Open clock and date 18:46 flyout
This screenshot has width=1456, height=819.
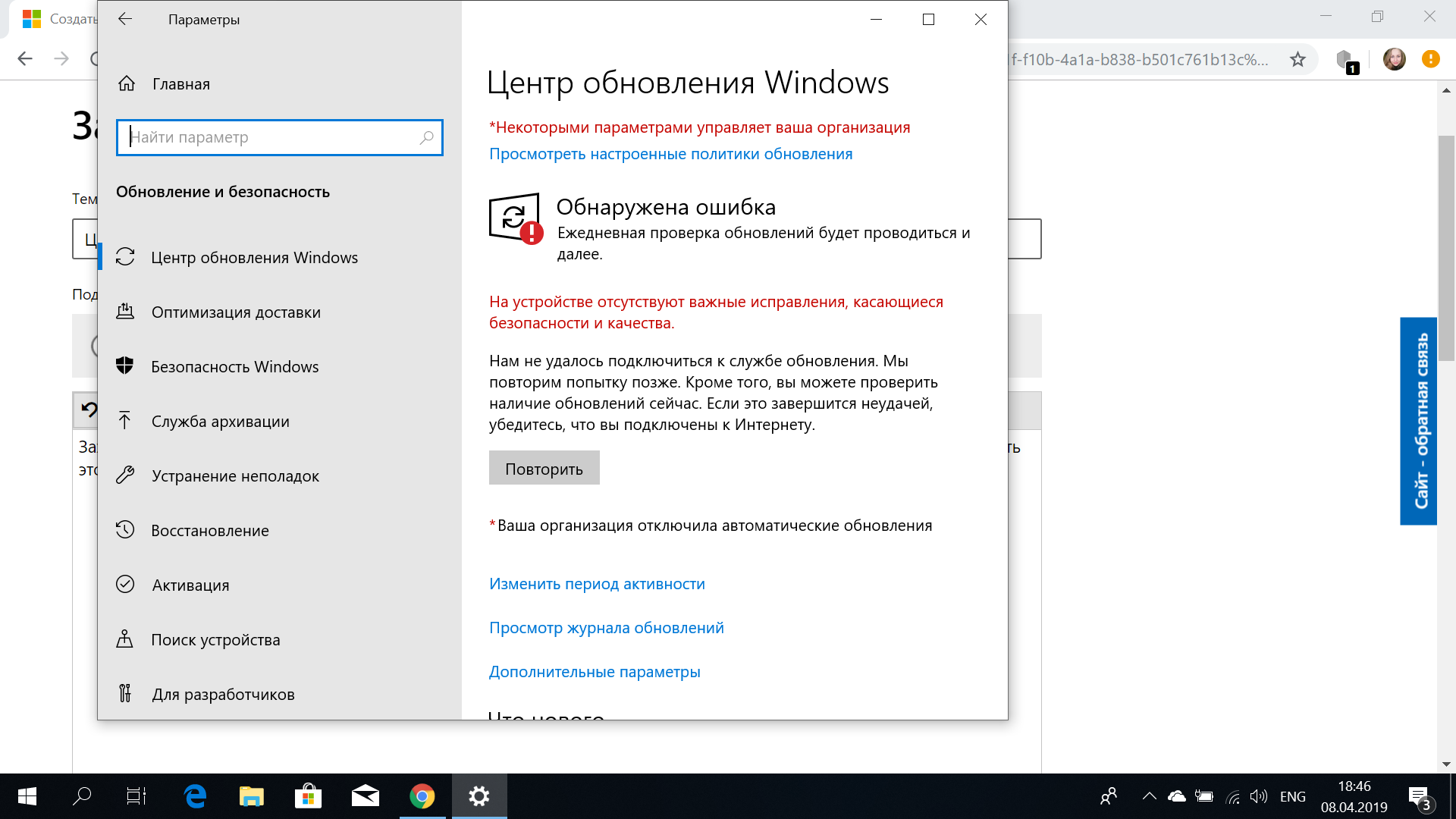tap(1354, 796)
